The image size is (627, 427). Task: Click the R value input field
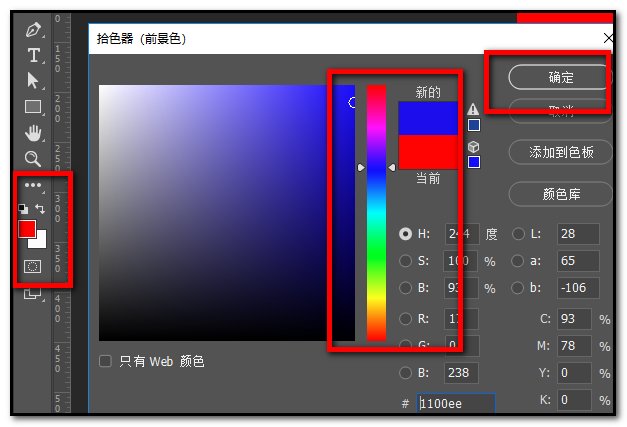[461, 319]
